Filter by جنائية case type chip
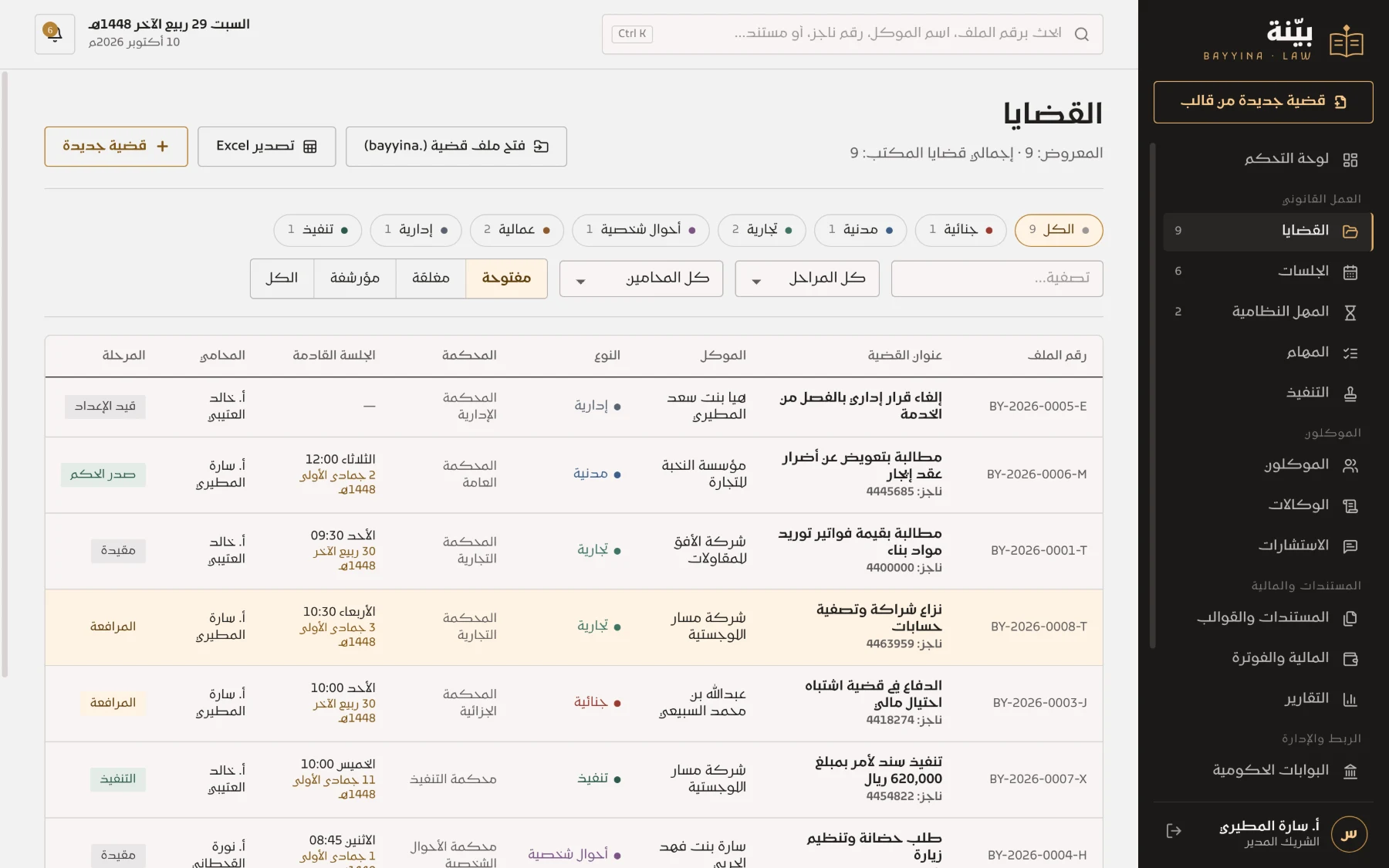1389x868 pixels. [x=961, y=230]
